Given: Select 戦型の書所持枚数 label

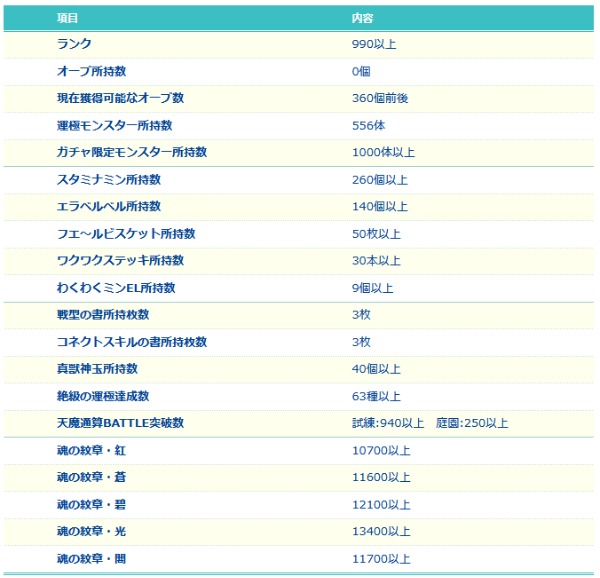Looking at the screenshot, I should pyautogui.click(x=103, y=314).
